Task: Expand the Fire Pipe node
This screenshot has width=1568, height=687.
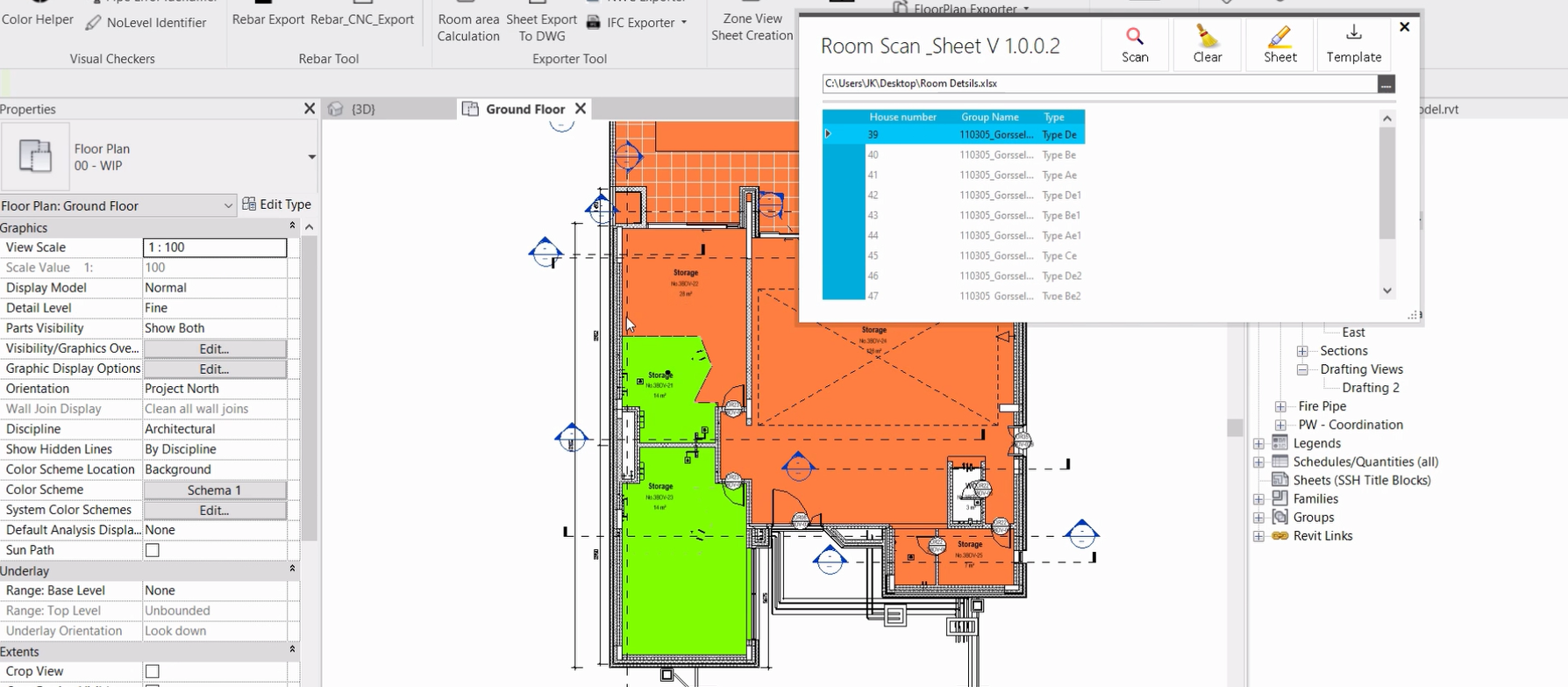Action: (1280, 406)
